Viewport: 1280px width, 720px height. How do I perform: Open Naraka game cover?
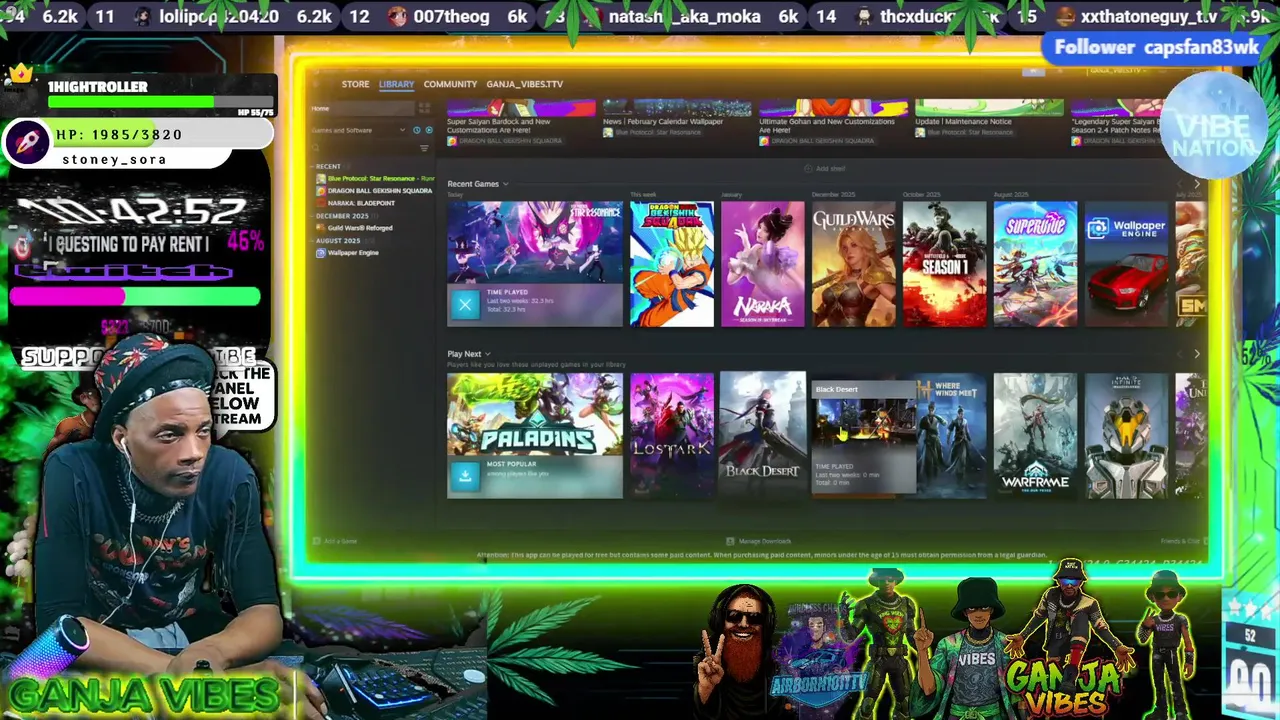click(763, 264)
